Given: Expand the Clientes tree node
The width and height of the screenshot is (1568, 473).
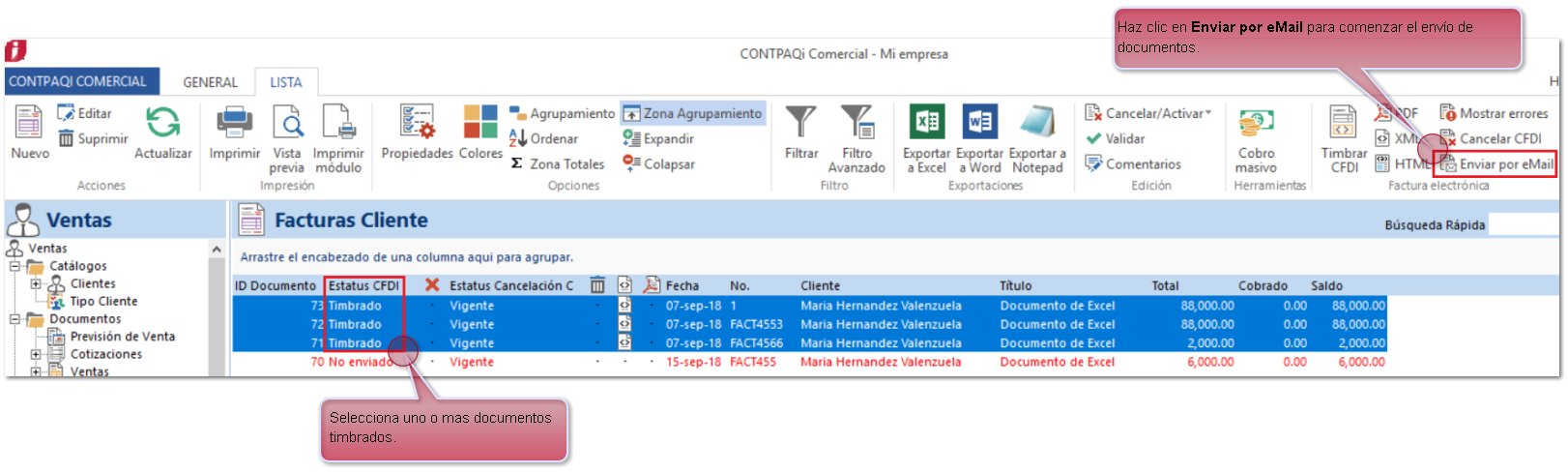Looking at the screenshot, I should (36, 283).
